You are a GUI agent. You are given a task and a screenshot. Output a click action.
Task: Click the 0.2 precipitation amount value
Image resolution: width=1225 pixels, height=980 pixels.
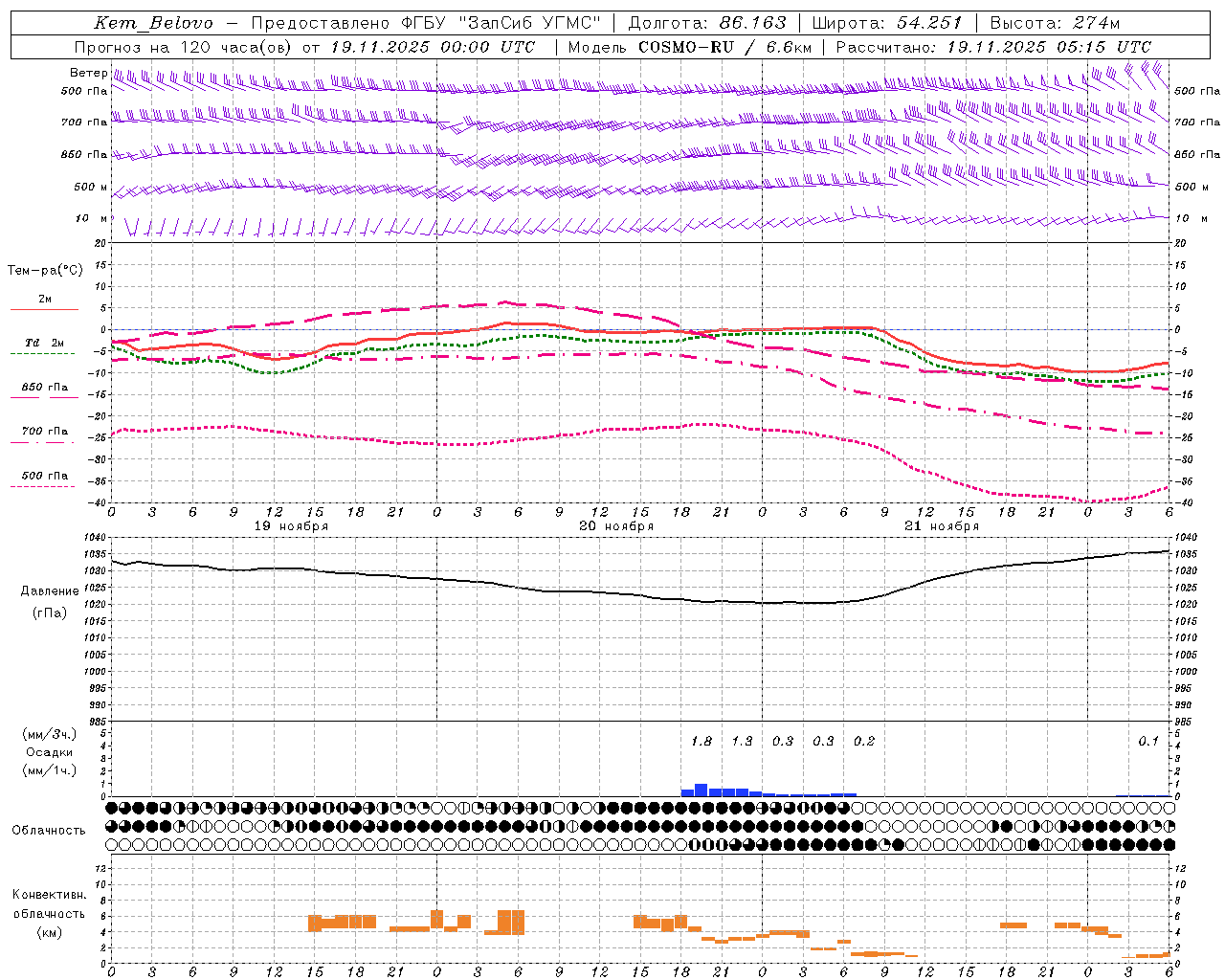[864, 741]
